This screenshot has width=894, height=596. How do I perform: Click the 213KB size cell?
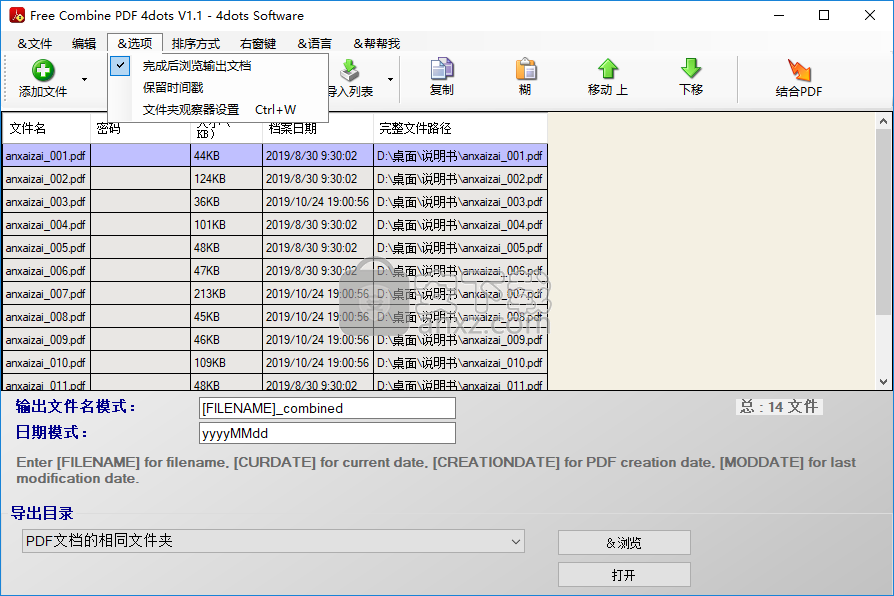[x=226, y=294]
